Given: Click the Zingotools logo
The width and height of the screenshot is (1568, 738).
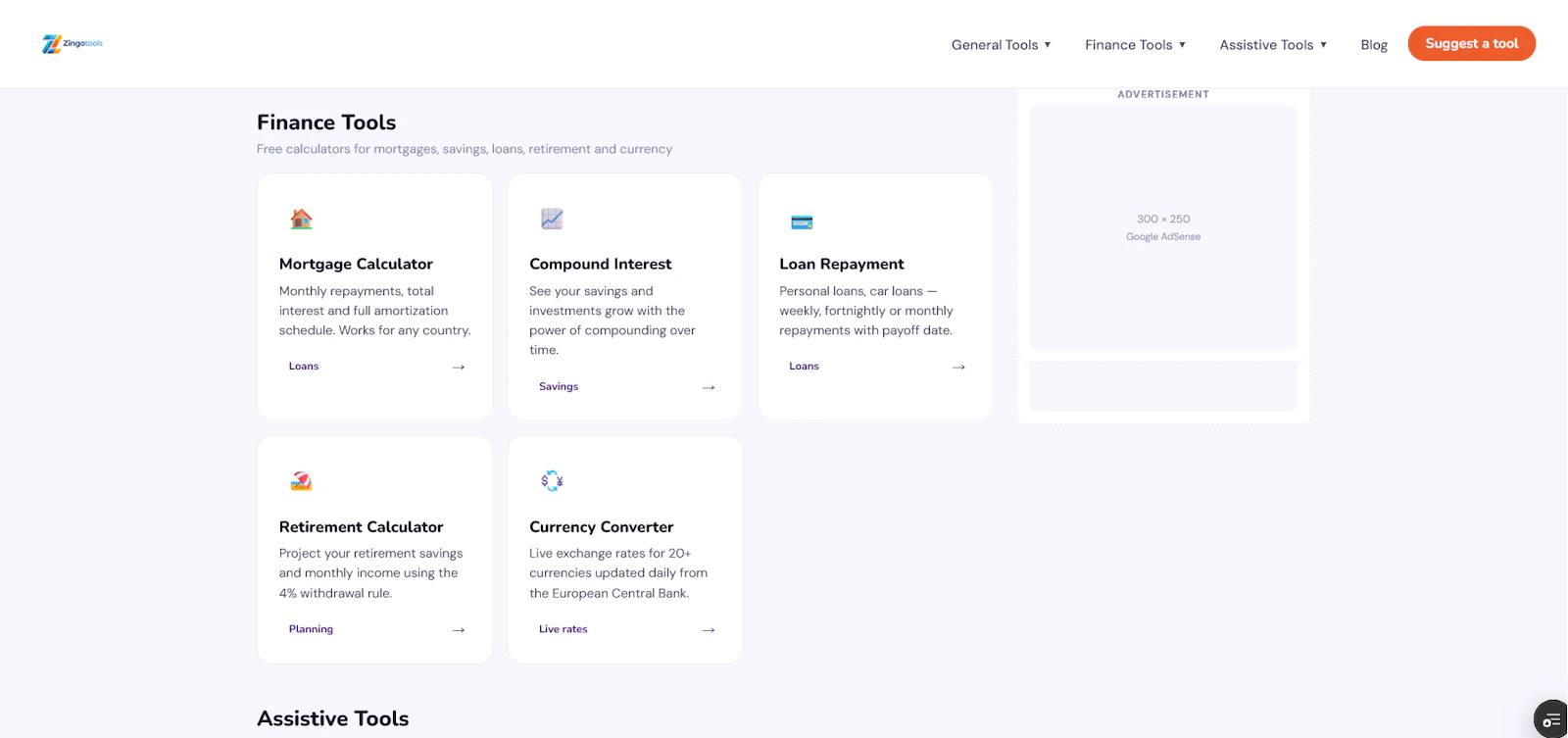Looking at the screenshot, I should 73,43.
